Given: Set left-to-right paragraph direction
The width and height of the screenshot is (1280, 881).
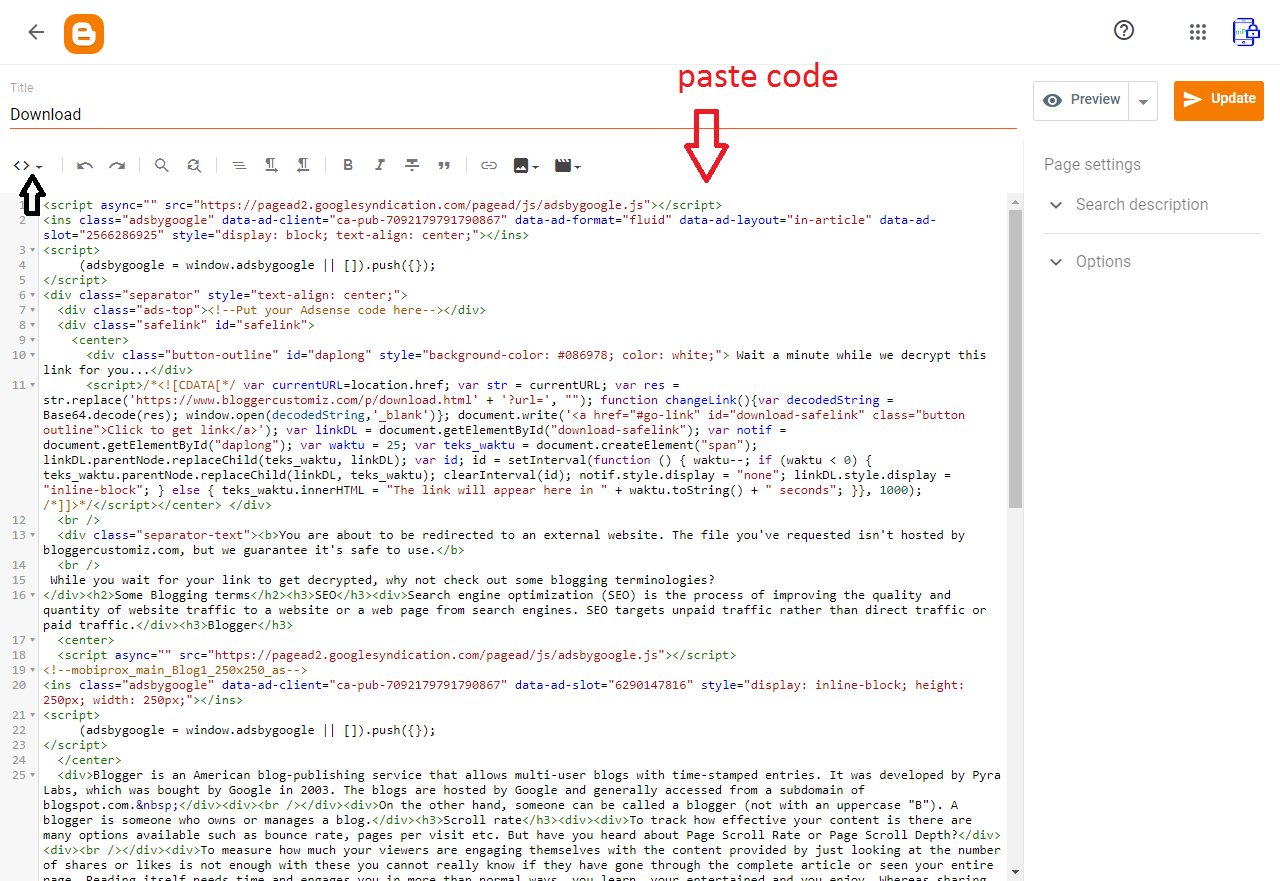Looking at the screenshot, I should point(271,166).
